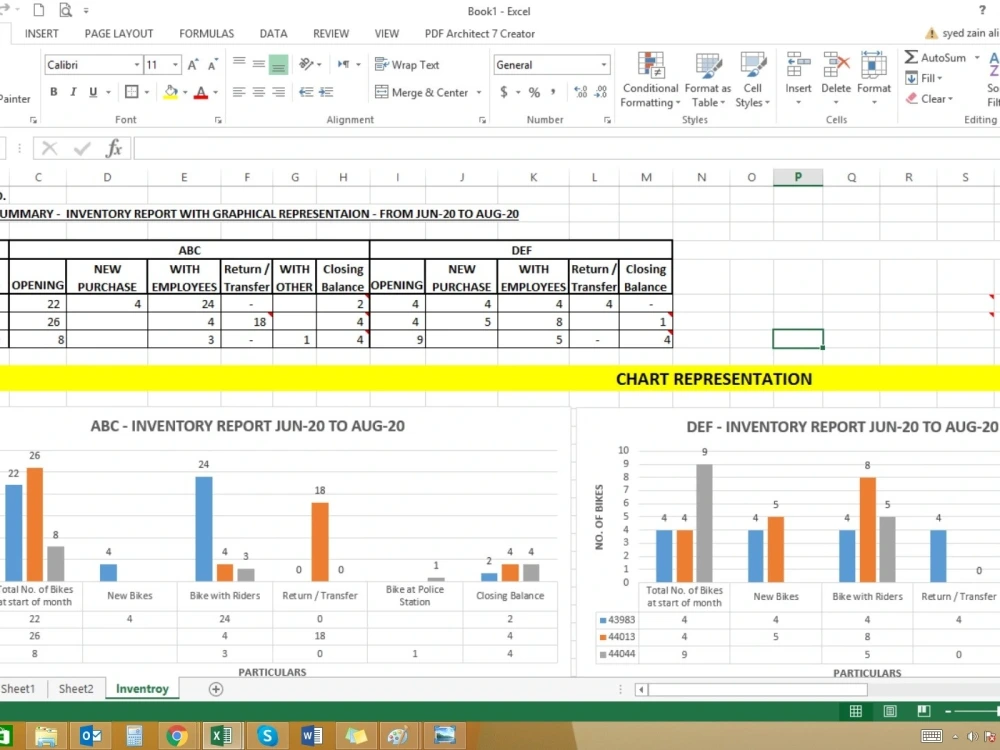This screenshot has height=750, width=1000.
Task: Toggle Bold formatting
Action: 54,92
